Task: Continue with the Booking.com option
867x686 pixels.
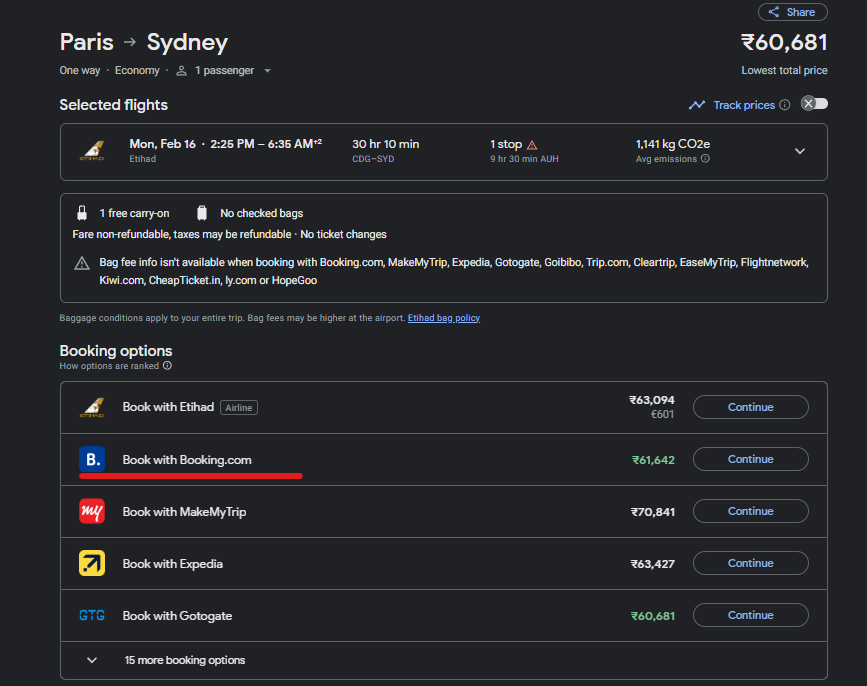Action: pyautogui.click(x=750, y=459)
